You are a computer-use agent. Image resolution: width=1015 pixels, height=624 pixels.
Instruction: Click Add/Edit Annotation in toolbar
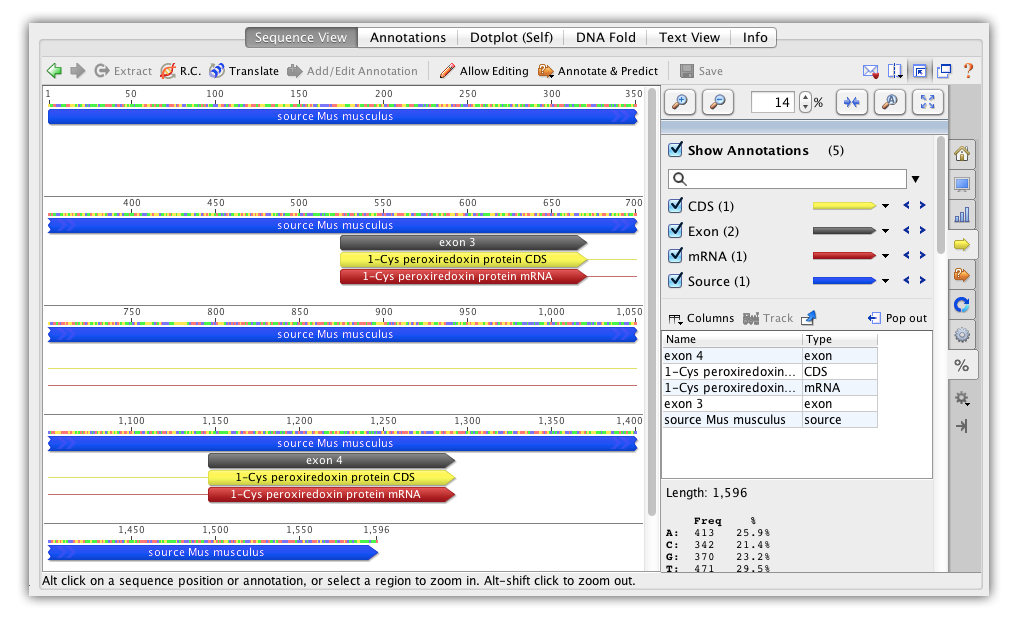coord(352,71)
